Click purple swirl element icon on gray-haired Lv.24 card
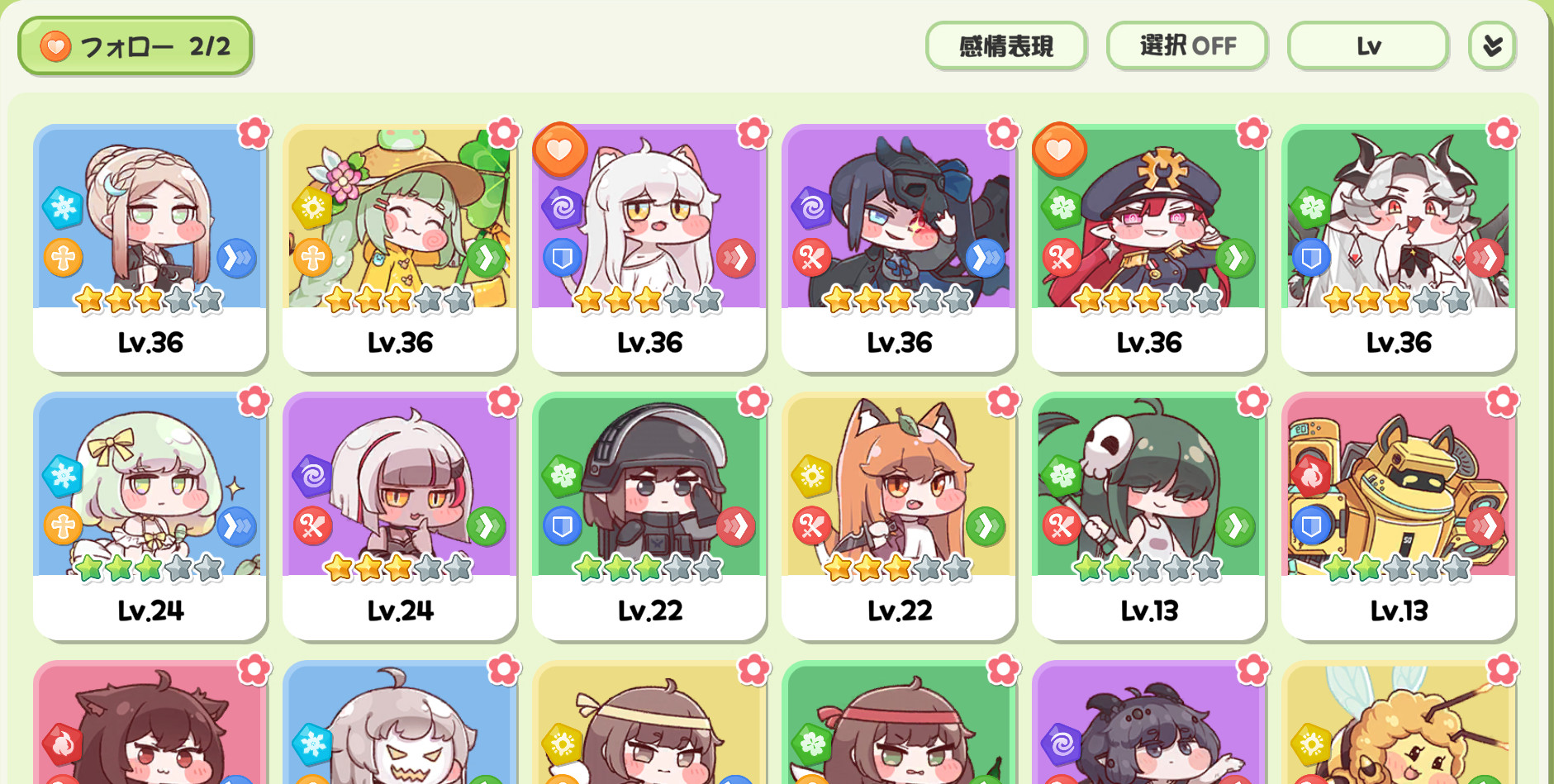Viewport: 1554px width, 784px height. (313, 476)
